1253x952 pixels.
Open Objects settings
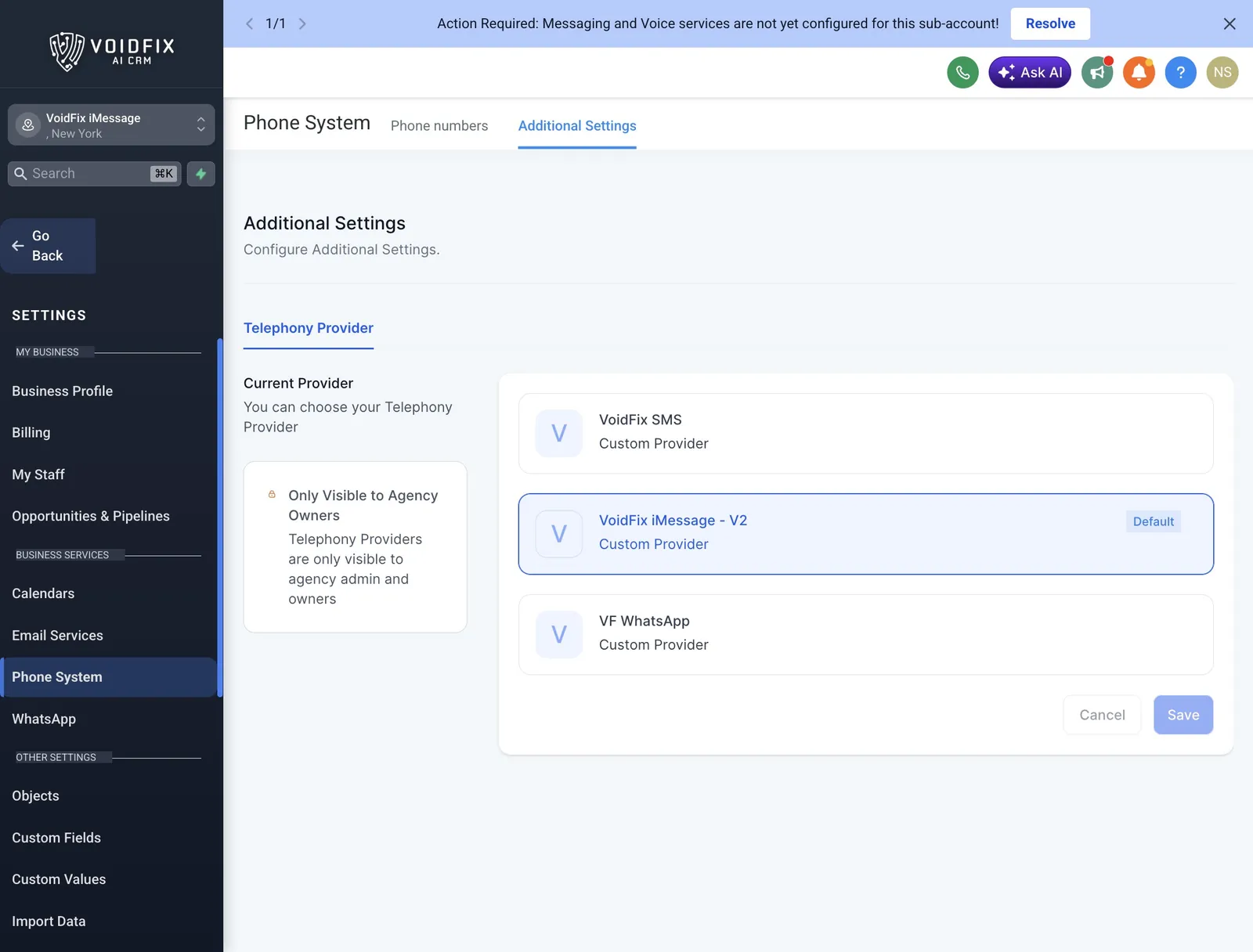[35, 795]
